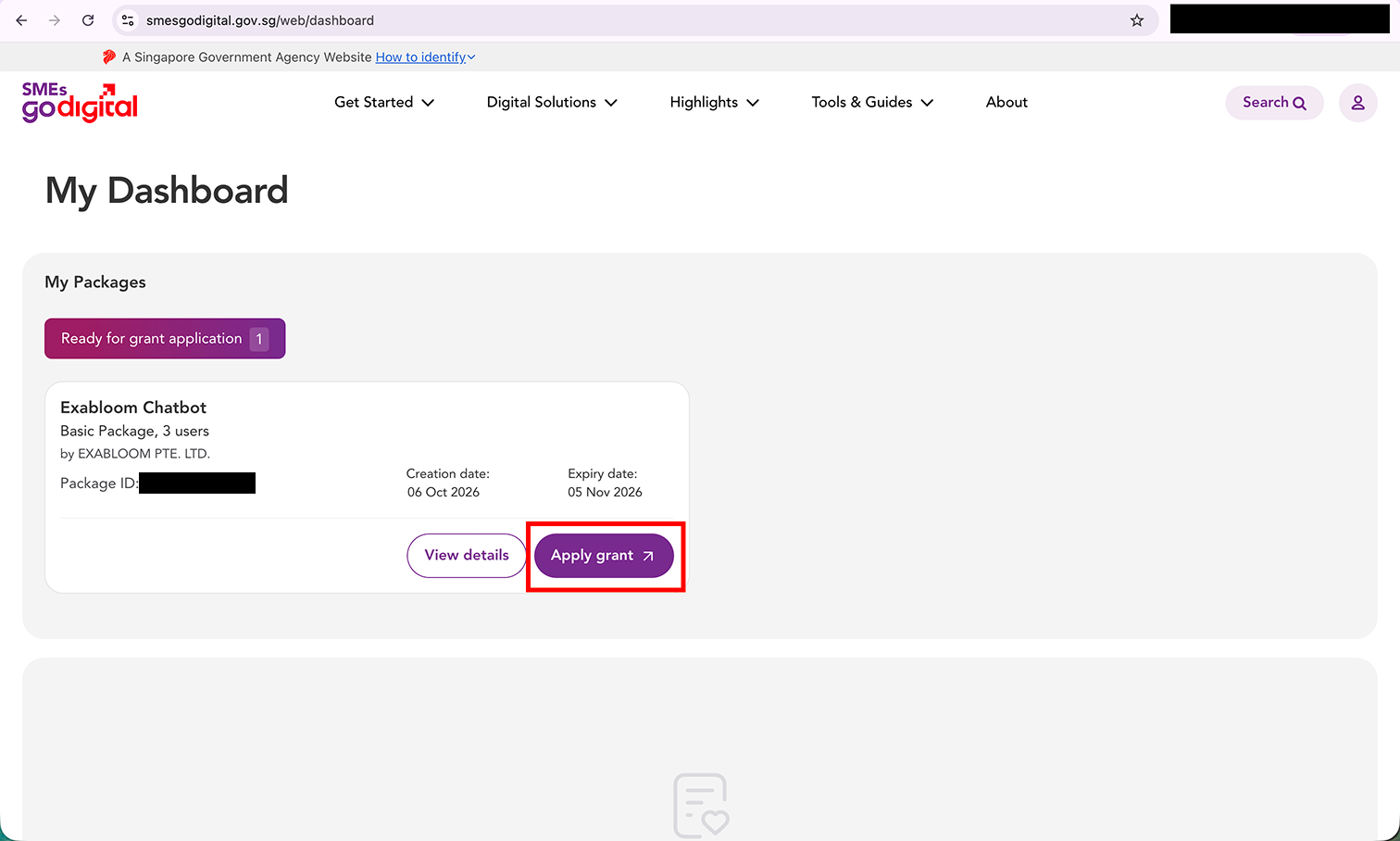
Task: Click 'A Singapore Government Agency Website' text
Action: [247, 57]
